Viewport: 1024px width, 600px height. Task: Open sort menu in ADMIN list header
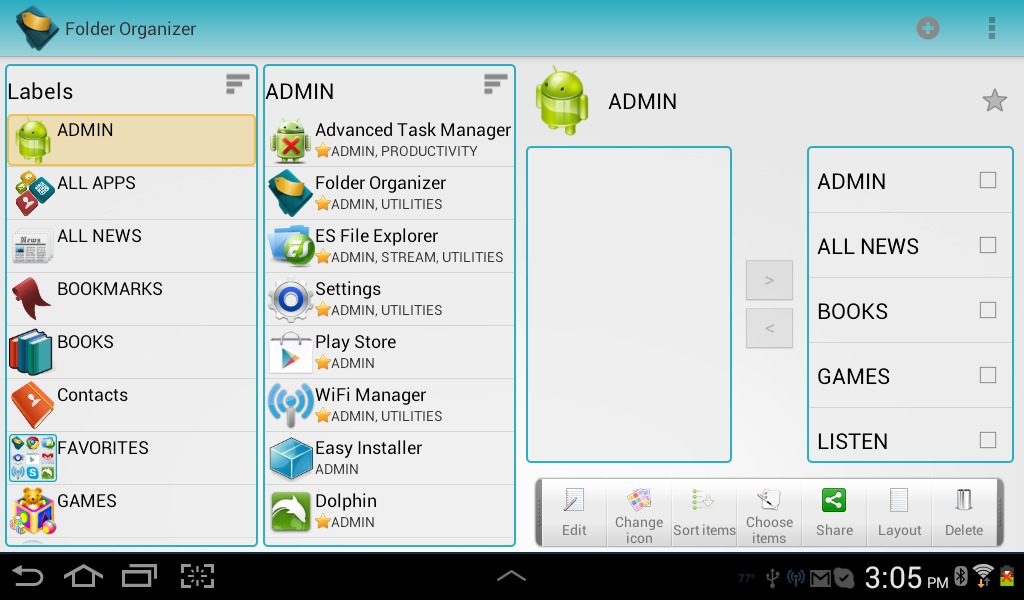[495, 84]
